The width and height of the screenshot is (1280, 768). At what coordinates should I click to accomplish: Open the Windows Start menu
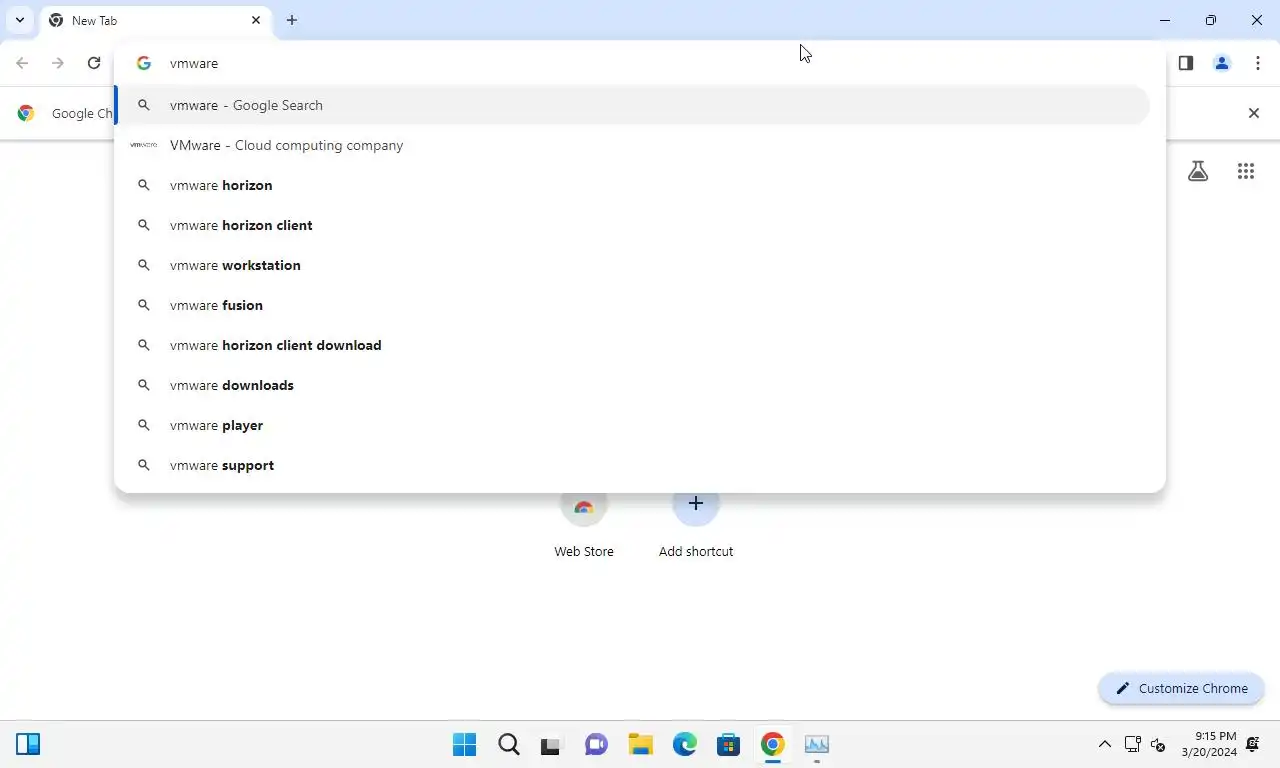[x=465, y=744]
